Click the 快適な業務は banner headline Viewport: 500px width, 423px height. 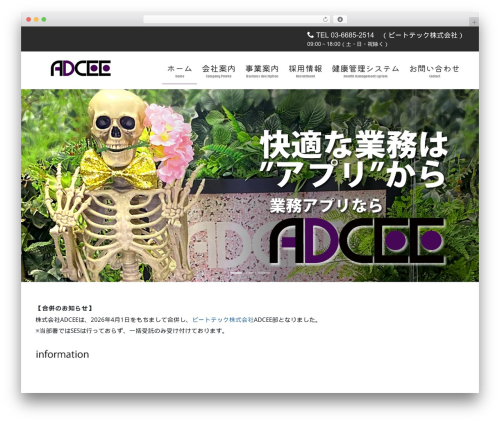(x=354, y=145)
